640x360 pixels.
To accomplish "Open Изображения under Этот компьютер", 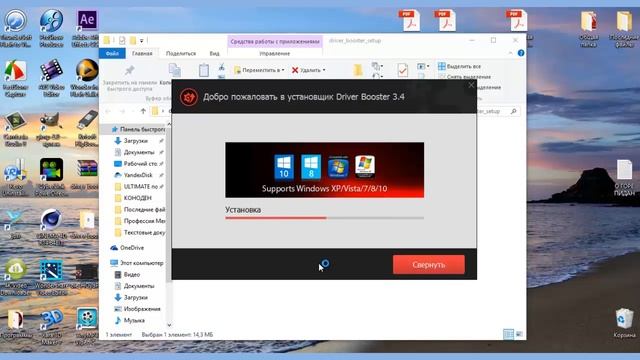I will pyautogui.click(x=138, y=309).
